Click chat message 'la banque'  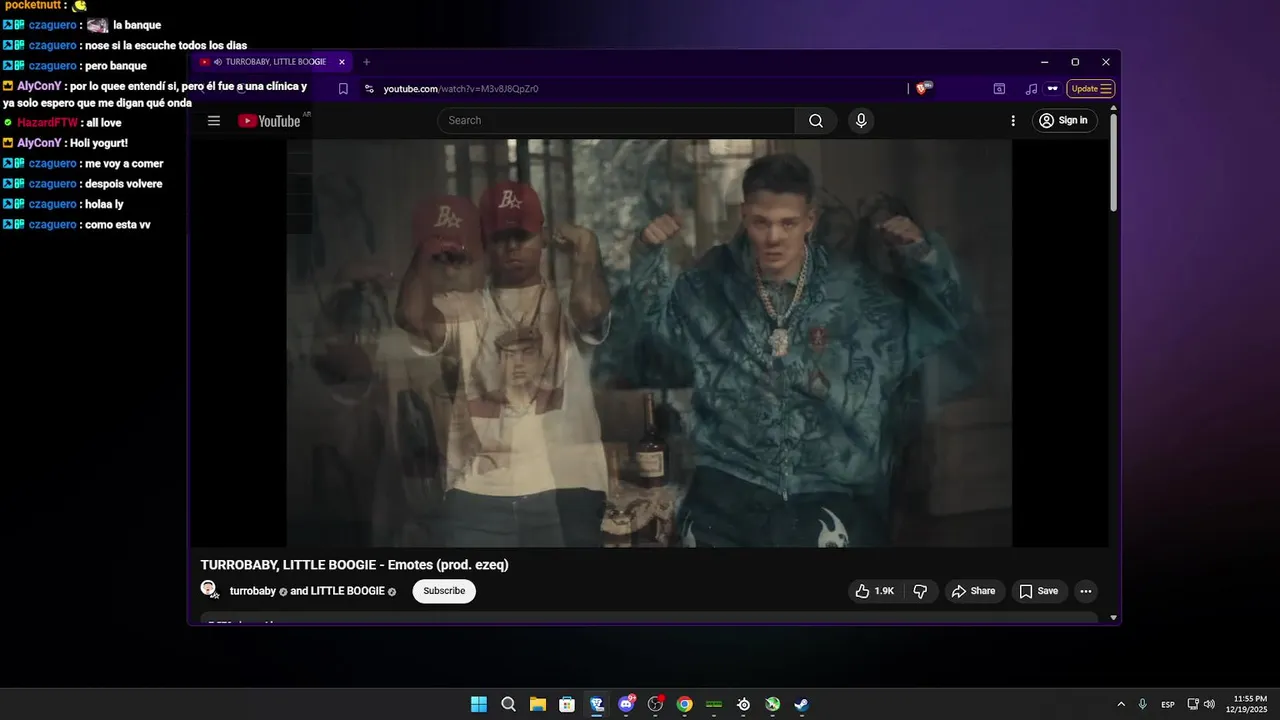[137, 25]
